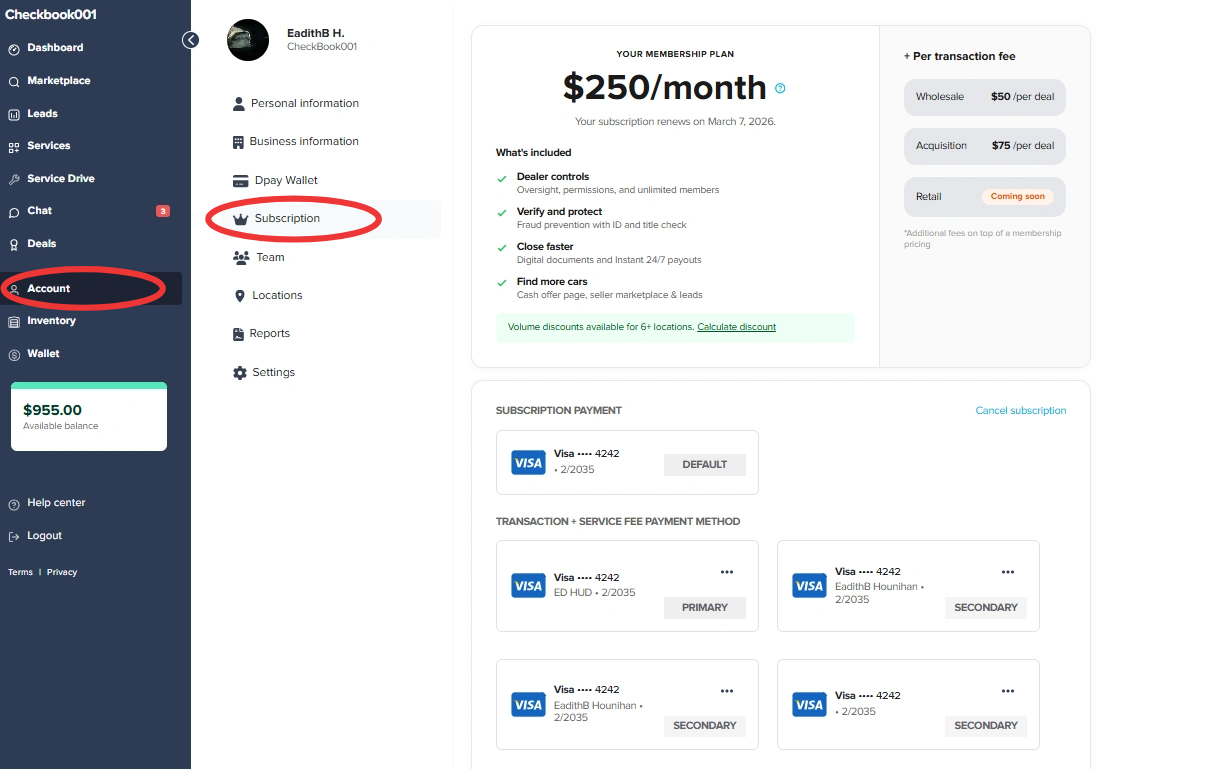Viewport: 1232px width, 769px height.
Task: Click the Settings gear icon
Action: tap(239, 373)
